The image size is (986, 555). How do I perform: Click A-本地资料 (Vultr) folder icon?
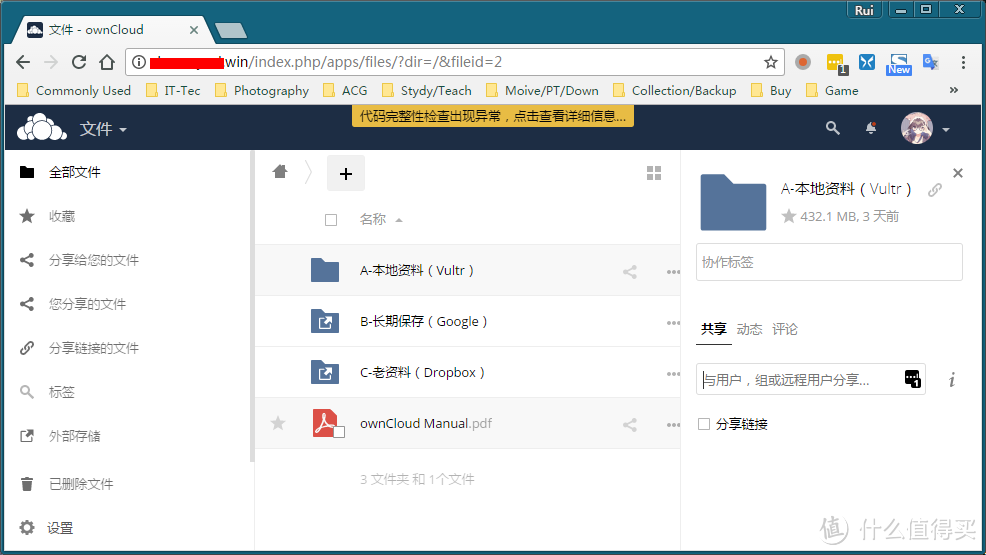pos(325,270)
